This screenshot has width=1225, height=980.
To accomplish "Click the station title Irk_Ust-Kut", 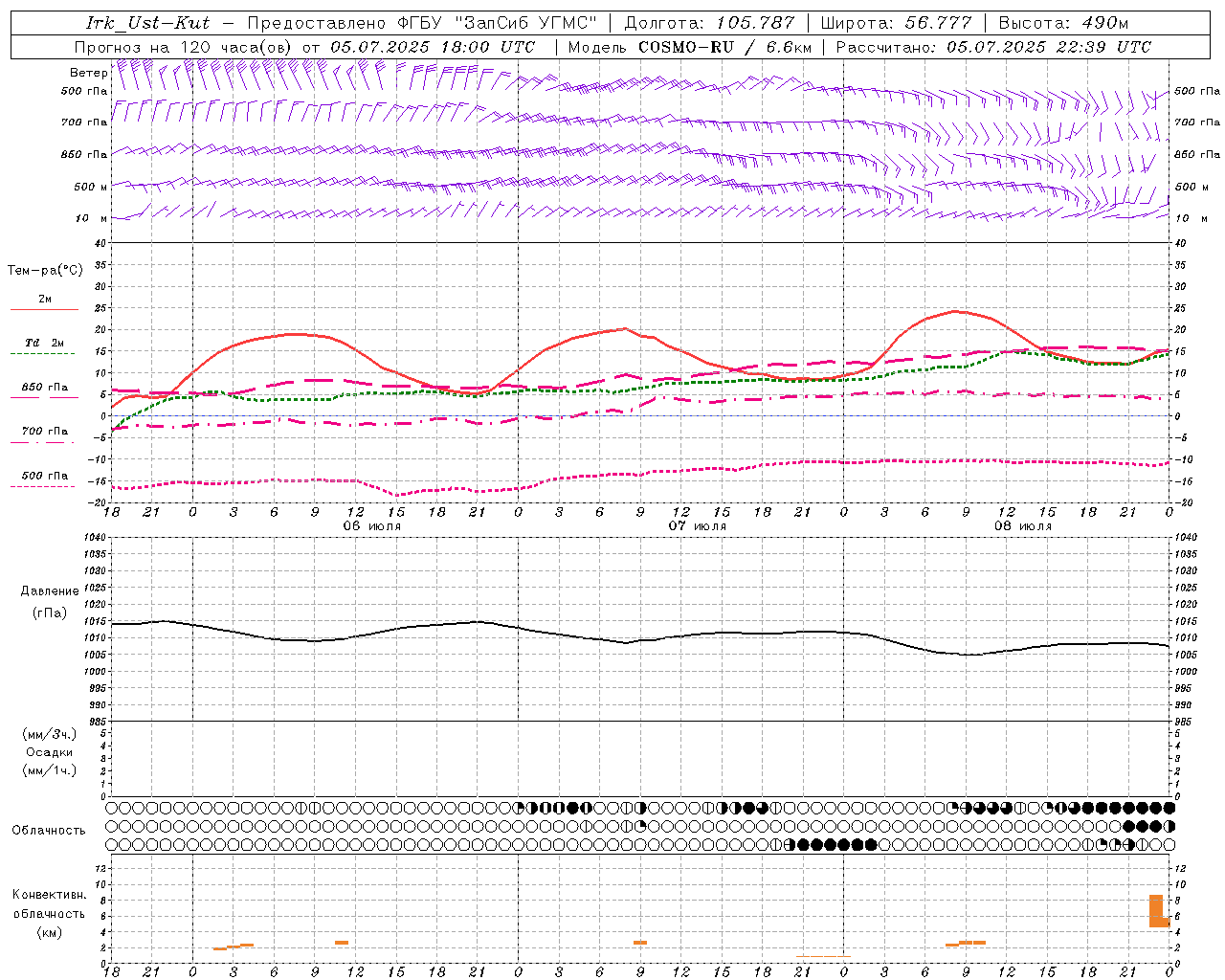I will point(147,23).
